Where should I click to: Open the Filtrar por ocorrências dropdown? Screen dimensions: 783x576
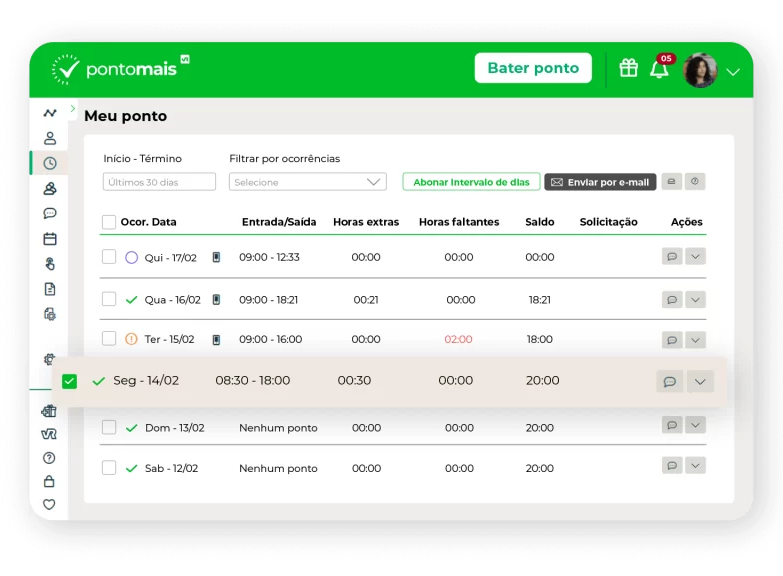point(308,182)
